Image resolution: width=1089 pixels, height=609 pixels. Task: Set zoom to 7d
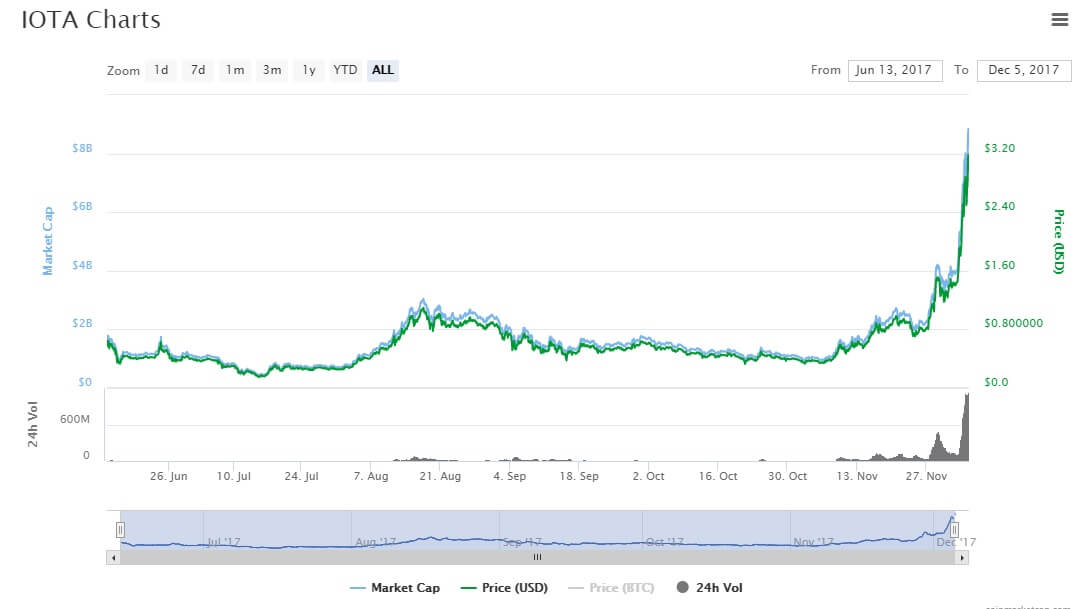click(198, 70)
